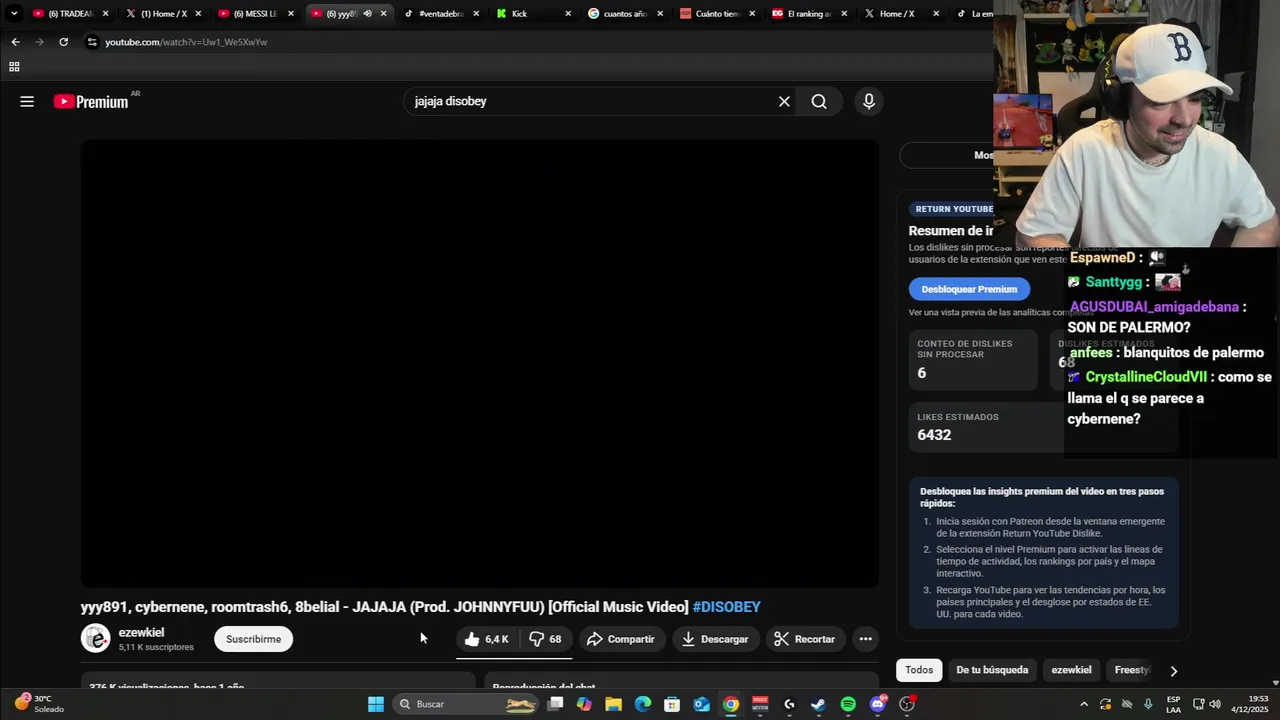Click Desbloquear Premium button

(969, 289)
